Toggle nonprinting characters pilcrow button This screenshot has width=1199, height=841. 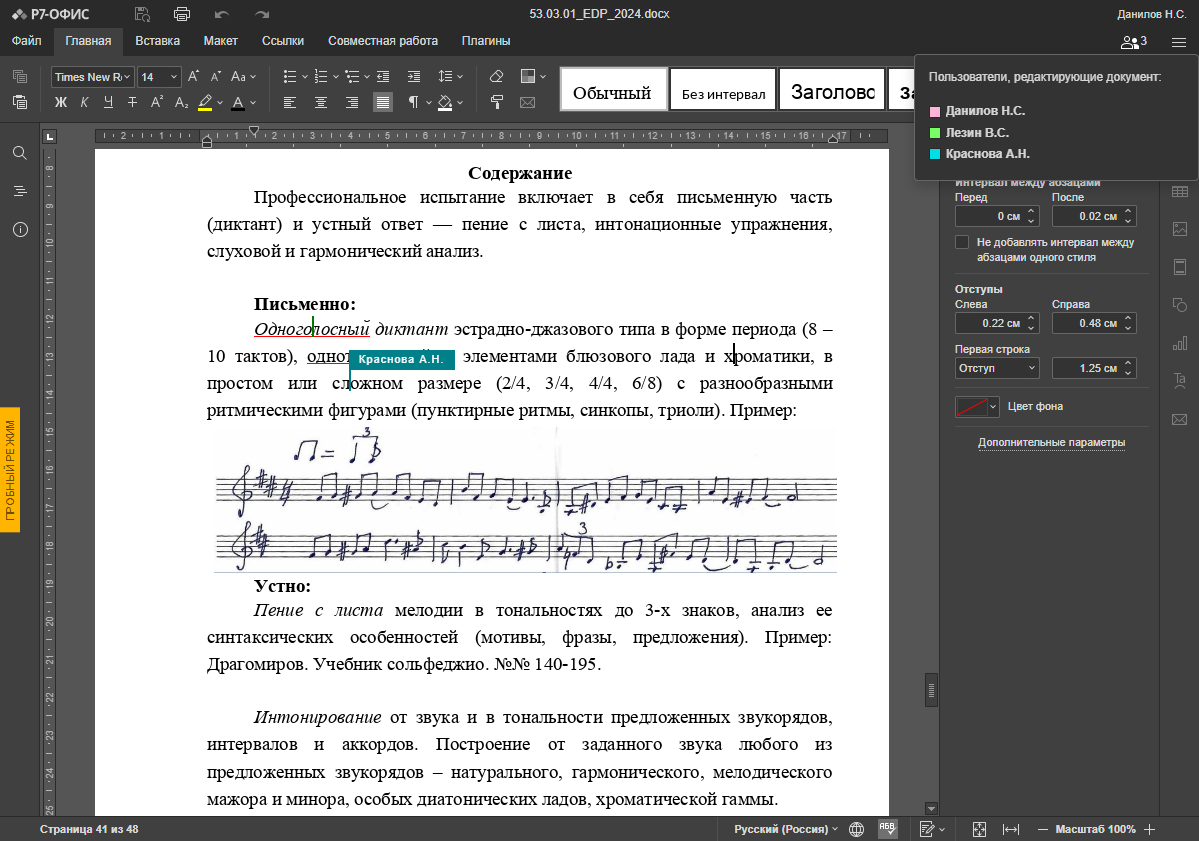coord(413,102)
